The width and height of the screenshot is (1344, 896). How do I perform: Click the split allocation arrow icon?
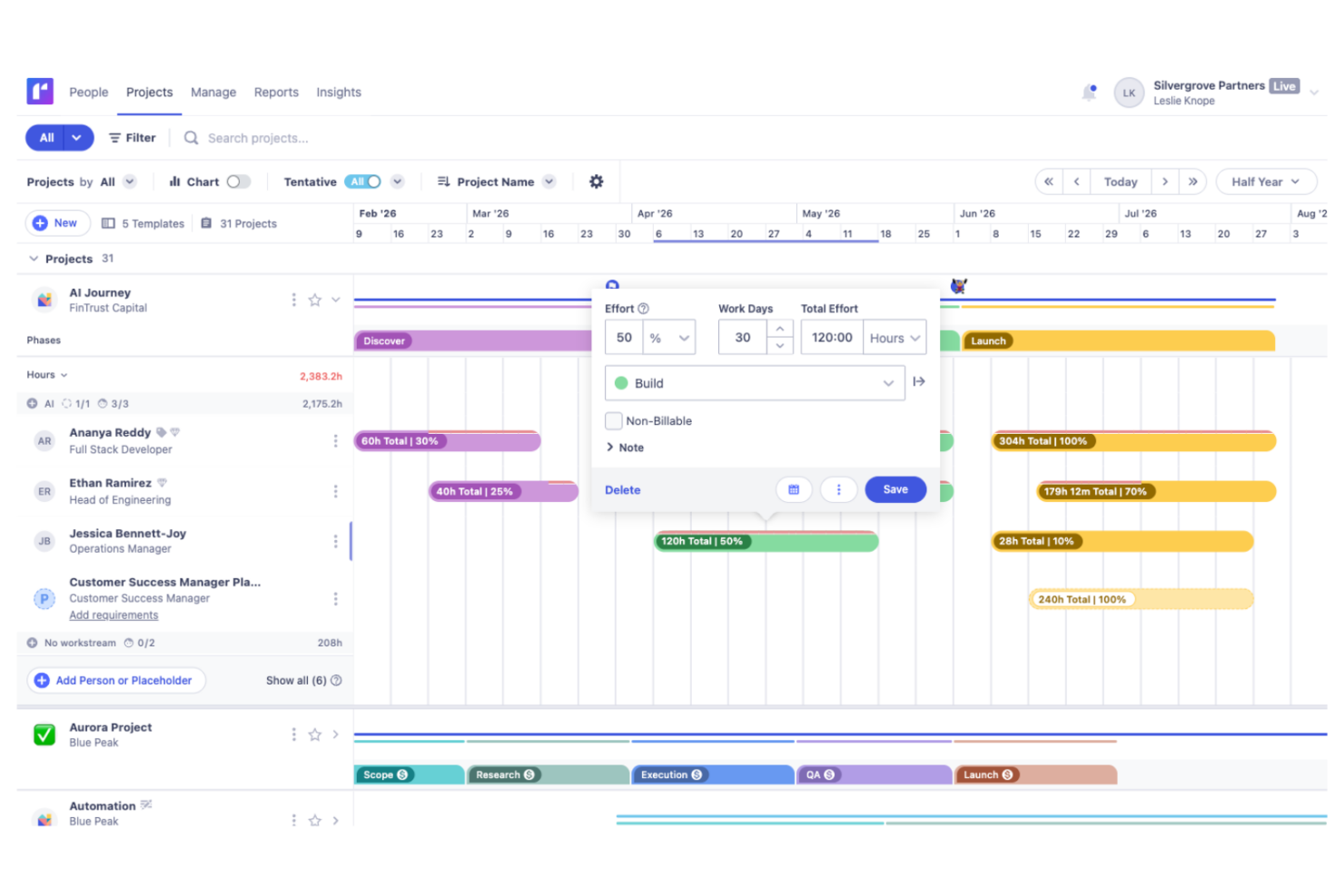(919, 382)
